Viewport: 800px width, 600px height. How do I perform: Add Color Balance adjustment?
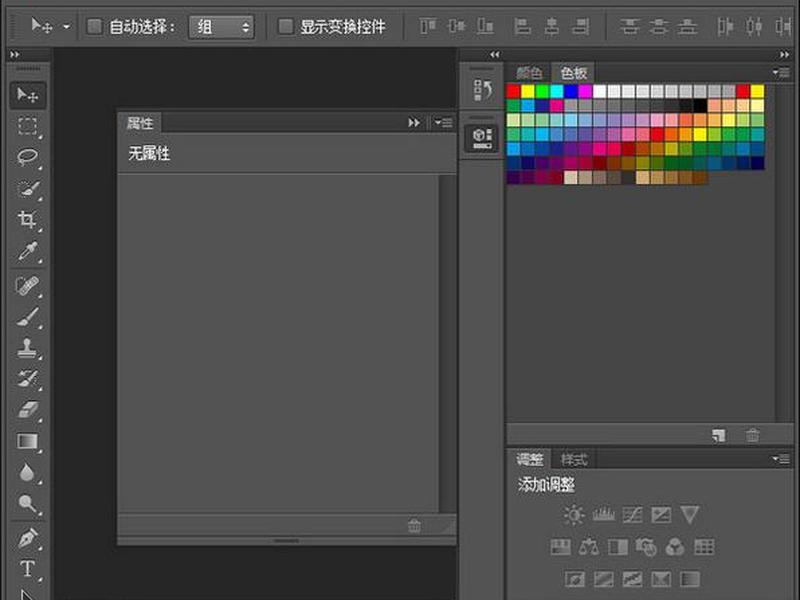click(589, 547)
